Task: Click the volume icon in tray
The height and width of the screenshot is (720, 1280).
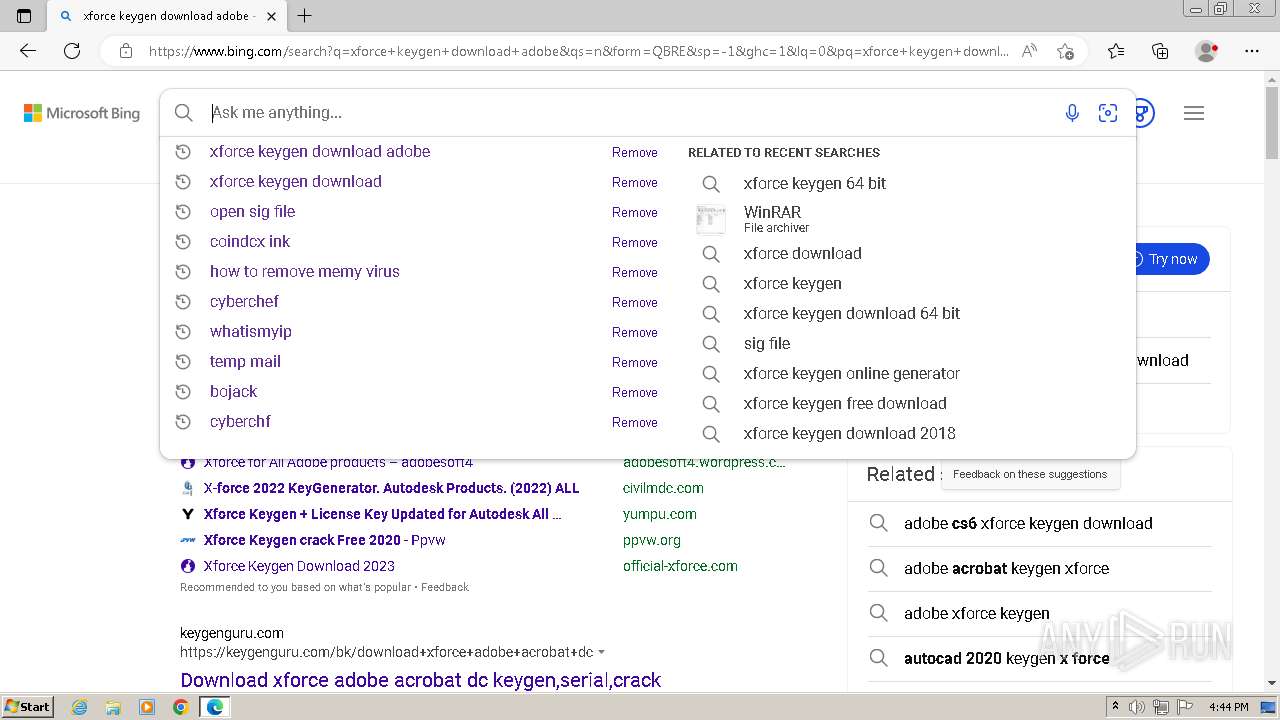Action: 1137,707
